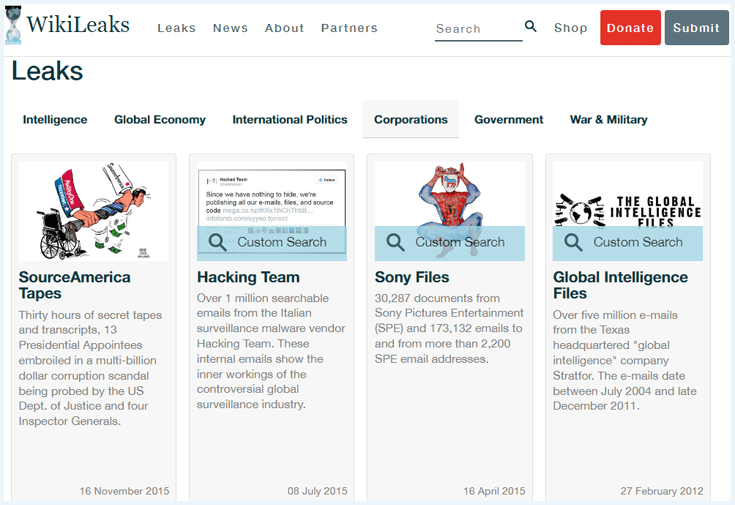Click the red Donate button
This screenshot has width=735, height=505.
[630, 28]
